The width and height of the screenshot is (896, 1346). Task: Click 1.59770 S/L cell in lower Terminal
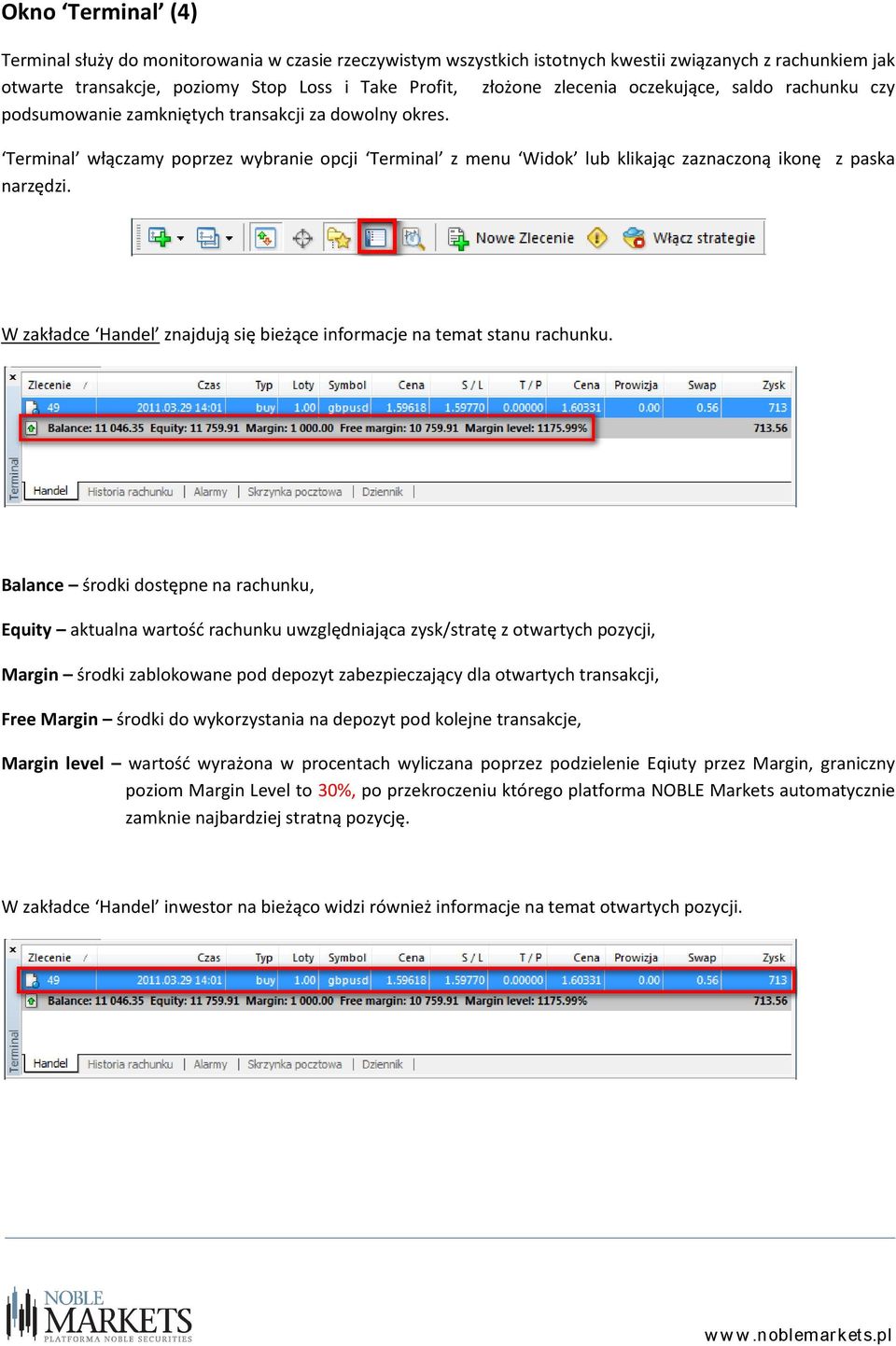(x=465, y=981)
